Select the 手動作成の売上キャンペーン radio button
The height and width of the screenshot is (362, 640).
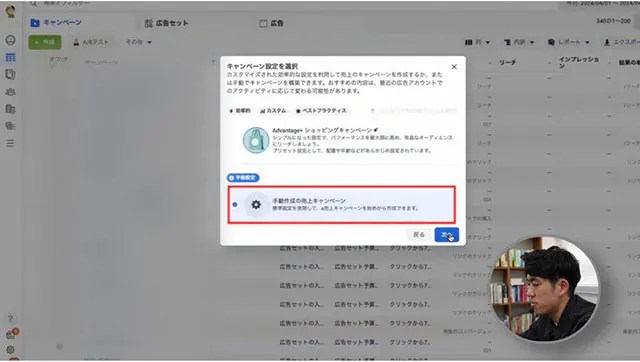click(235, 204)
